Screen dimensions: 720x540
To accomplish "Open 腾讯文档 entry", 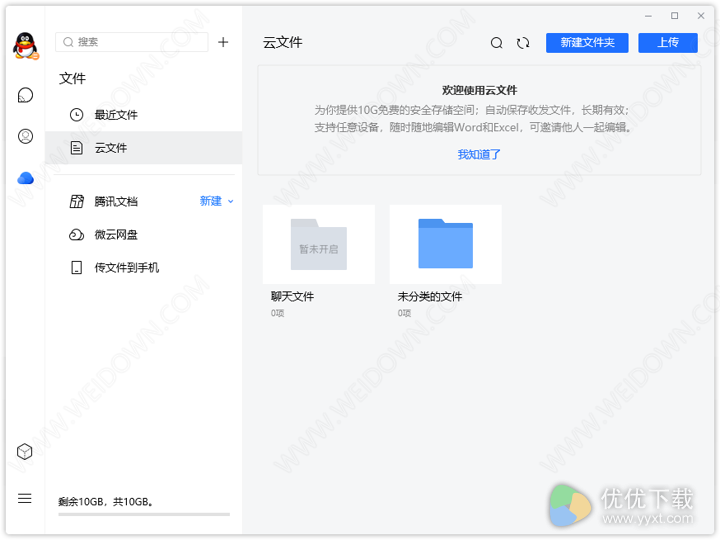I will (x=116, y=202).
